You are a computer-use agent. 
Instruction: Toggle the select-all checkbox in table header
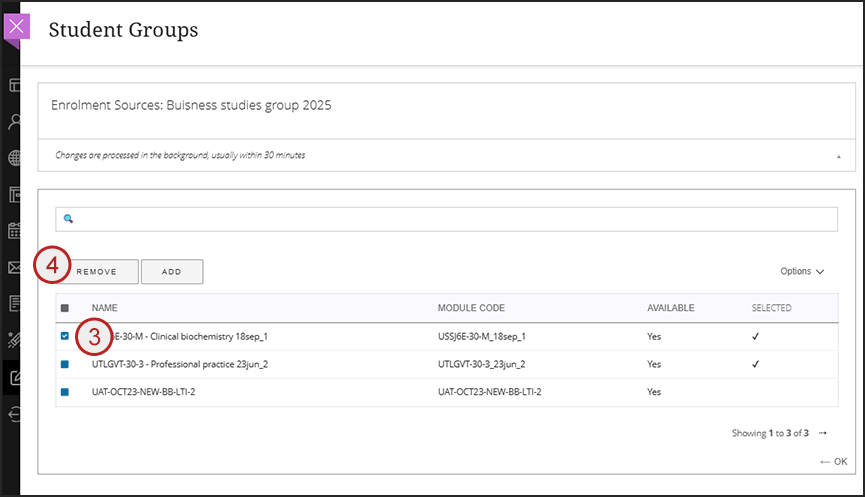point(65,308)
